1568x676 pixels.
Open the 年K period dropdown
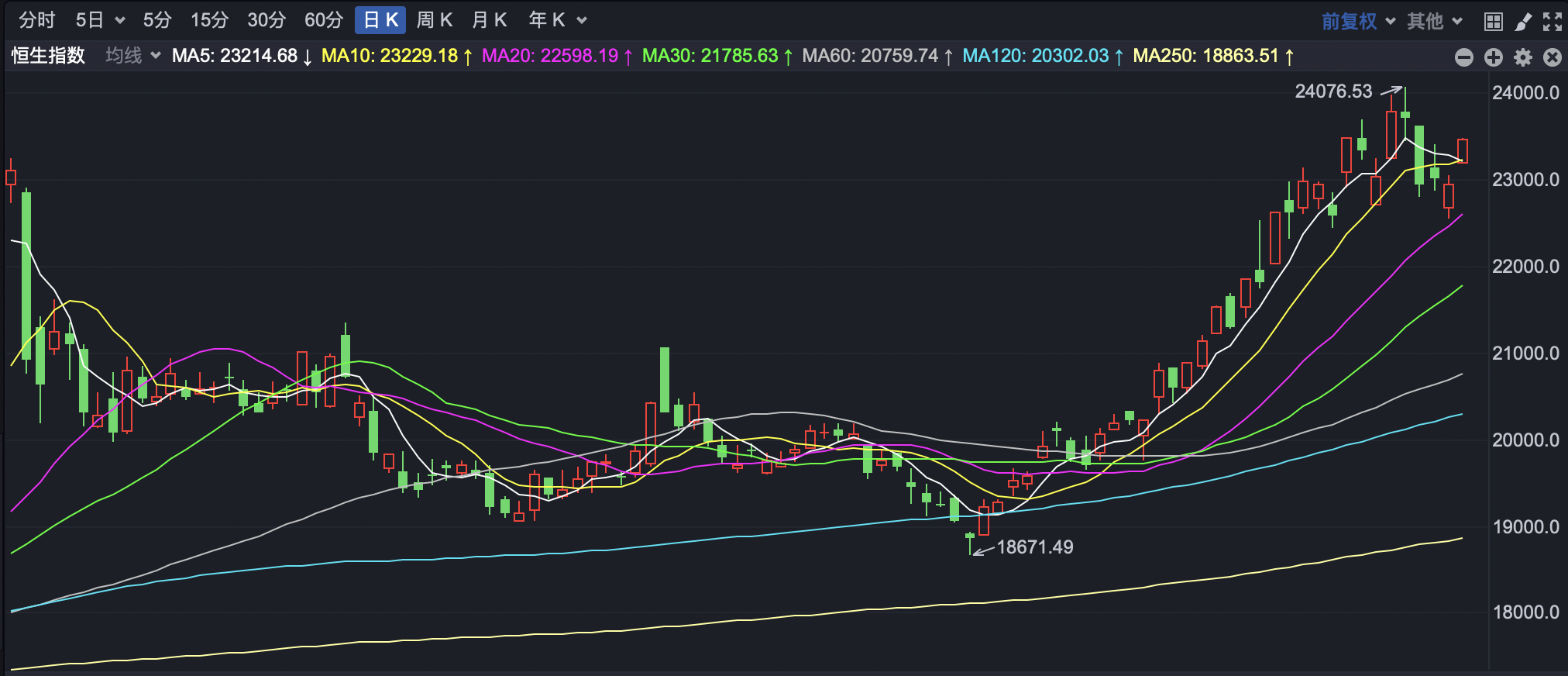557,20
